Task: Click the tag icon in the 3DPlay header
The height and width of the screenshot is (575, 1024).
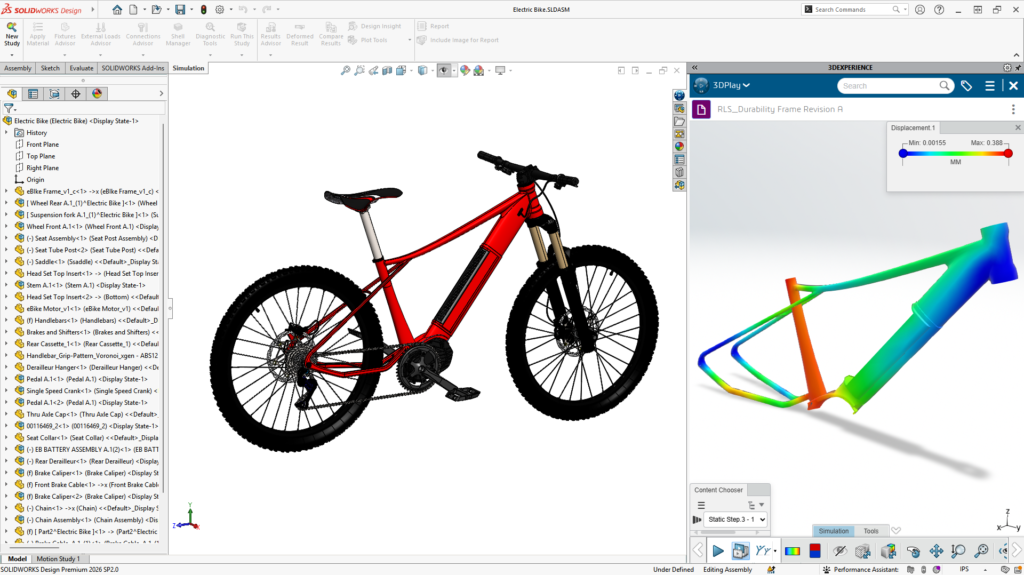Action: coord(967,86)
